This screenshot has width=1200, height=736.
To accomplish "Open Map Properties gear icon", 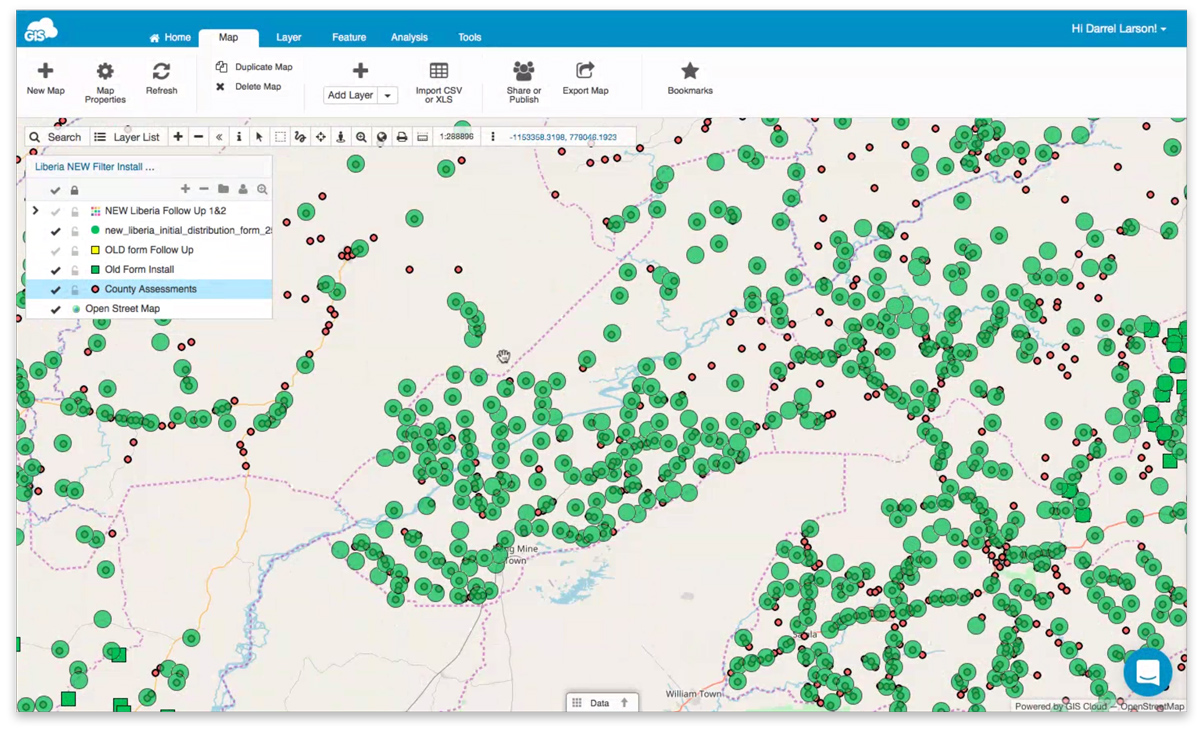I will tap(105, 72).
